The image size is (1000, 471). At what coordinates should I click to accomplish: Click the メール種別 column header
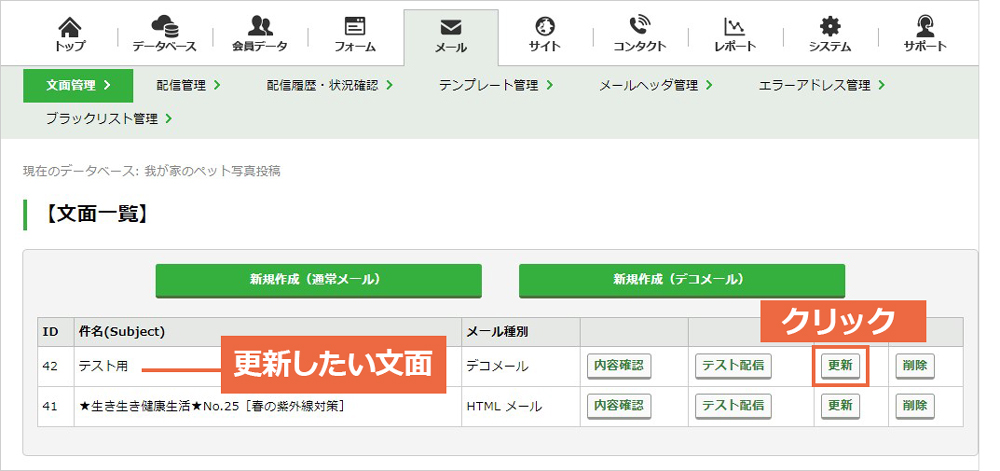click(x=521, y=332)
